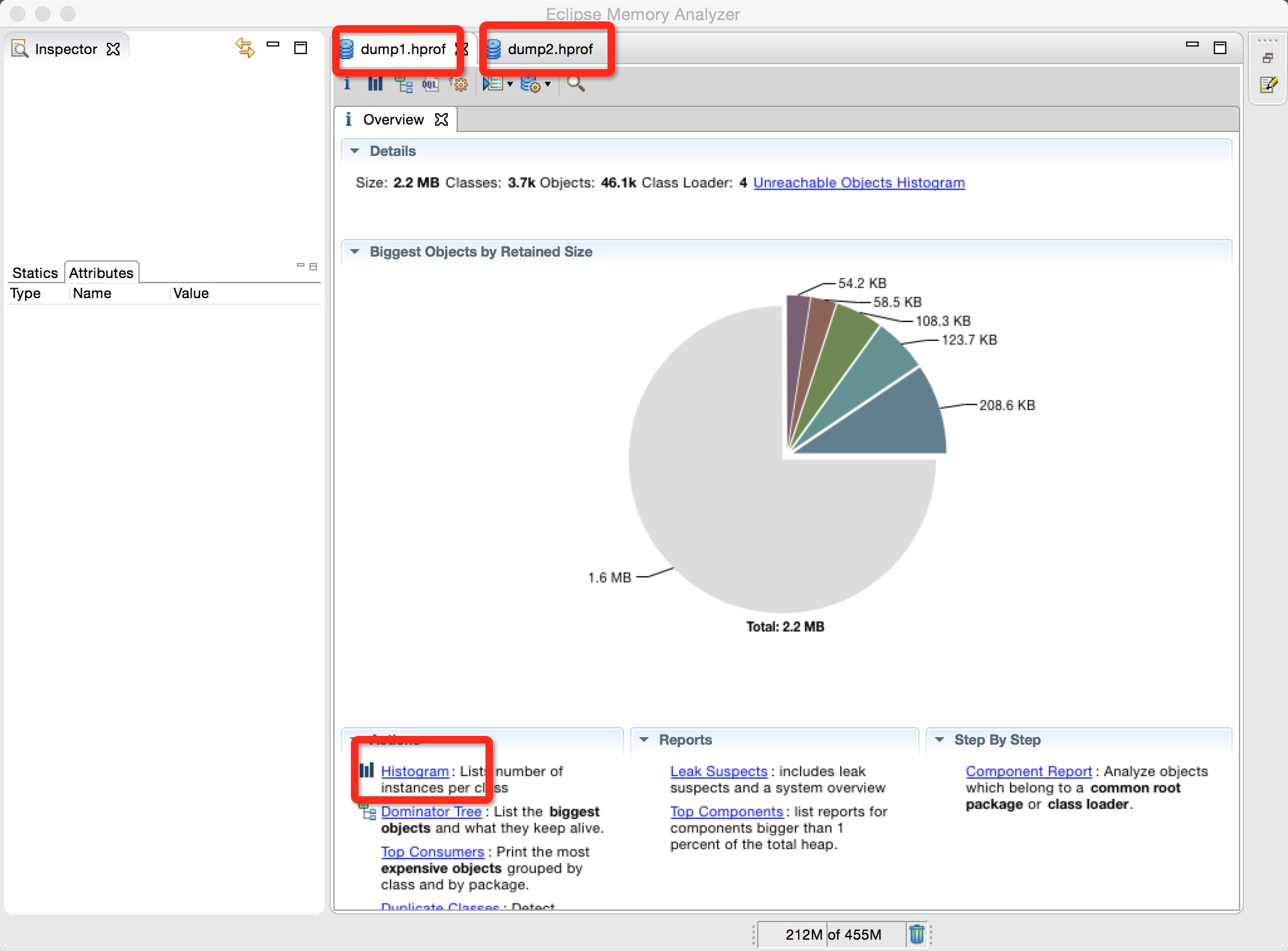Open the notes icon in right sidebar
The width and height of the screenshot is (1288, 951).
tap(1268, 85)
